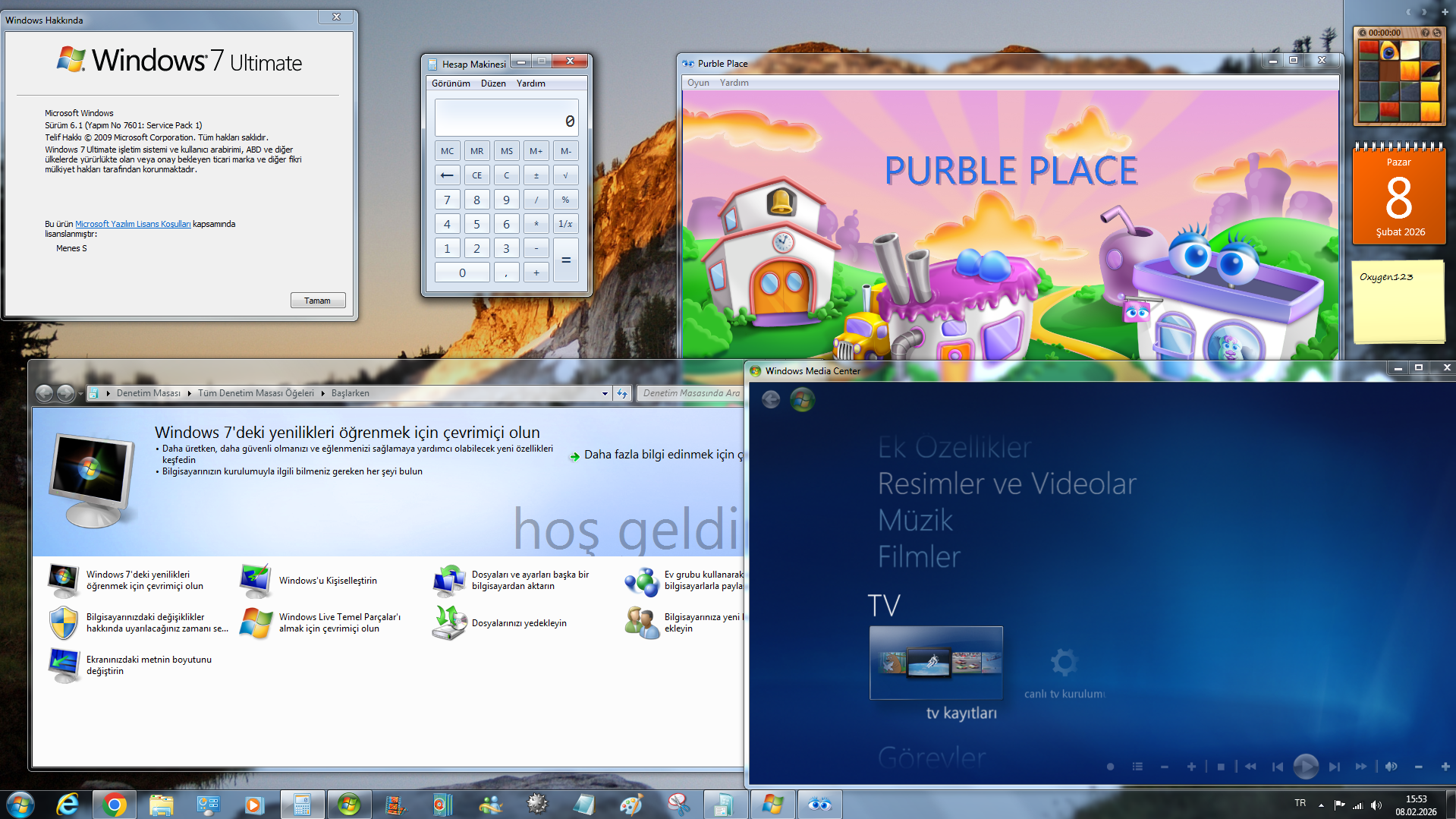
Task: Click the MC memory clear key
Action: pyautogui.click(x=448, y=151)
